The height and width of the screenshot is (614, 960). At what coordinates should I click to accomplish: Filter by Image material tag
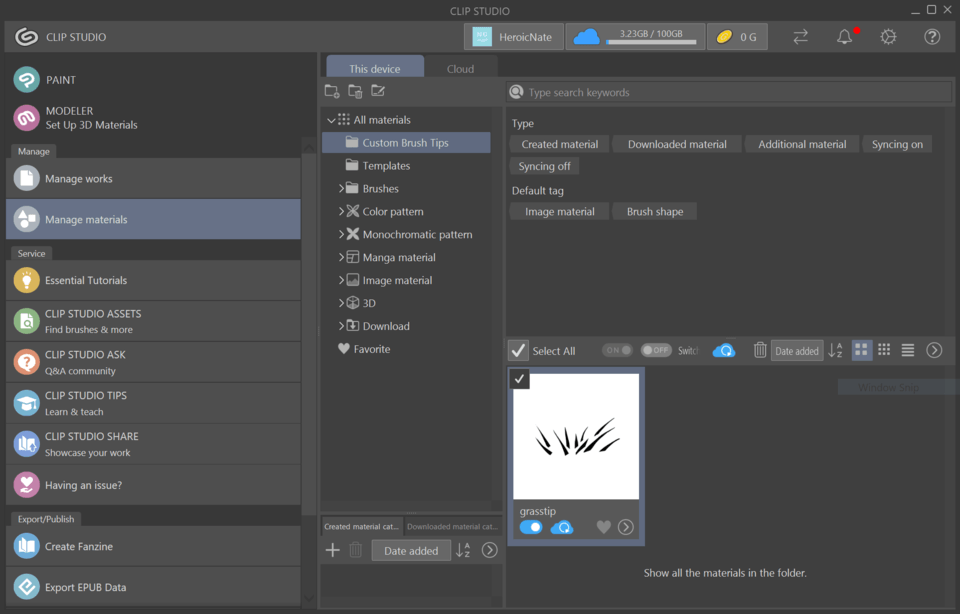(x=560, y=212)
